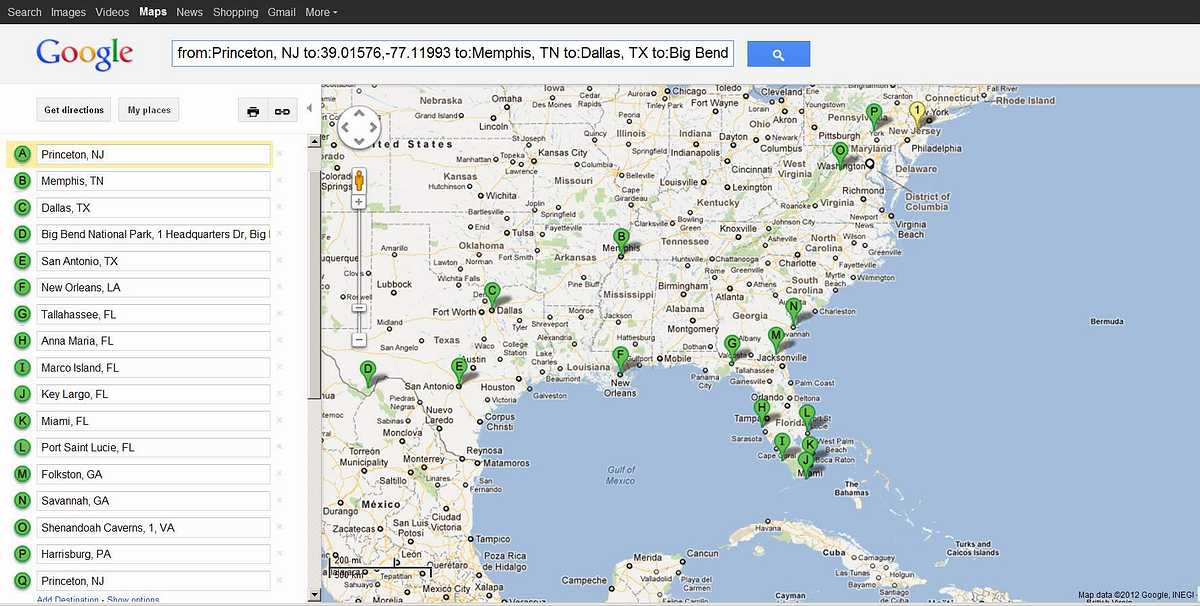Image resolution: width=1200 pixels, height=606 pixels.
Task: Select map marker C near Dallas
Action: point(492,293)
